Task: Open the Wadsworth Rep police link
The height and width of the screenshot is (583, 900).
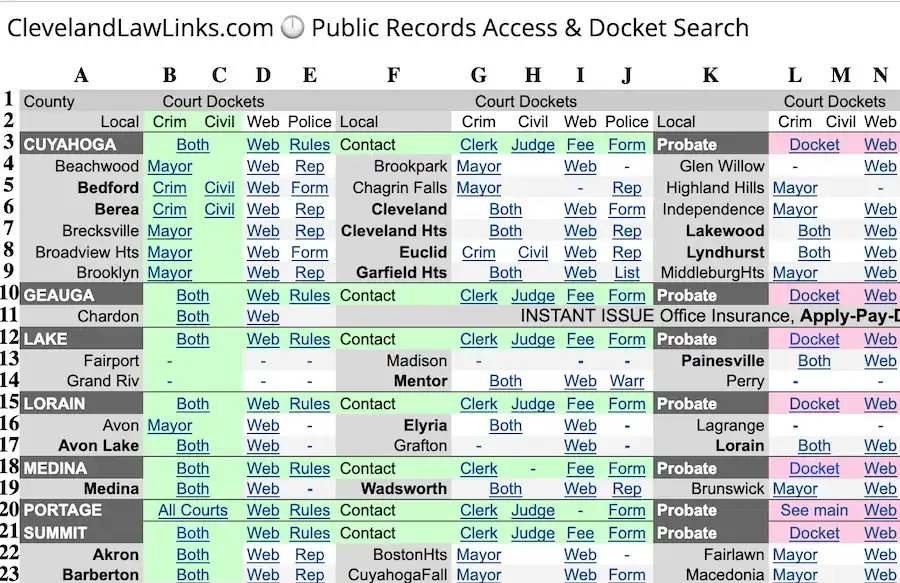Action: click(x=627, y=489)
